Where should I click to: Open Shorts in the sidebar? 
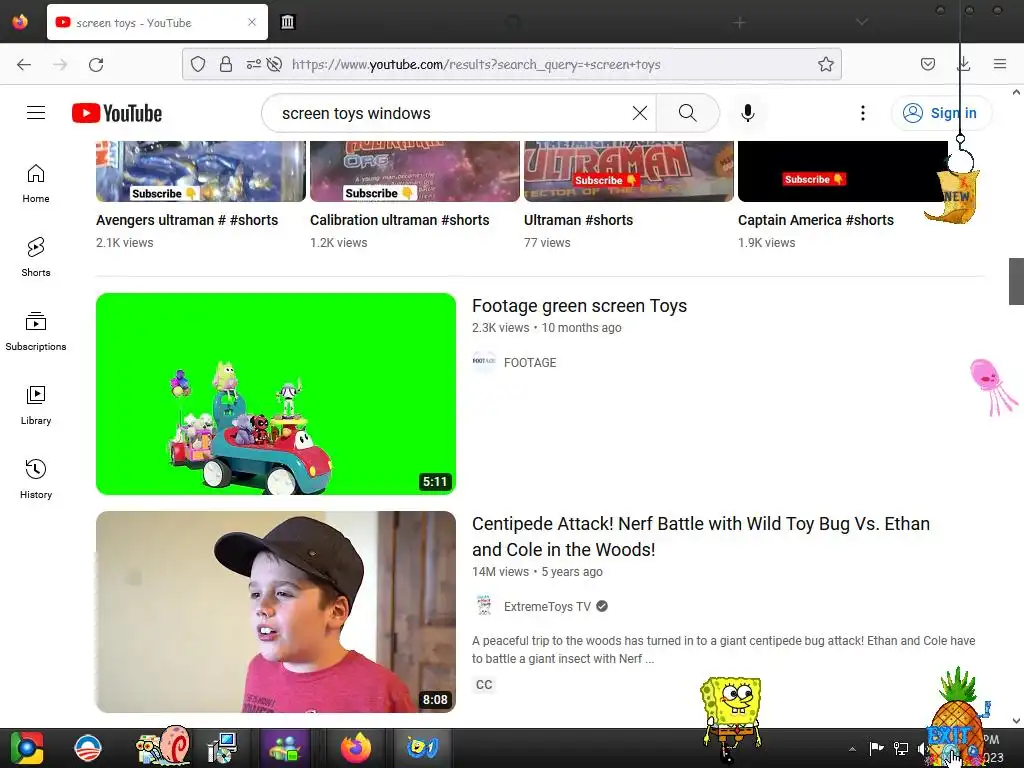tap(36, 257)
